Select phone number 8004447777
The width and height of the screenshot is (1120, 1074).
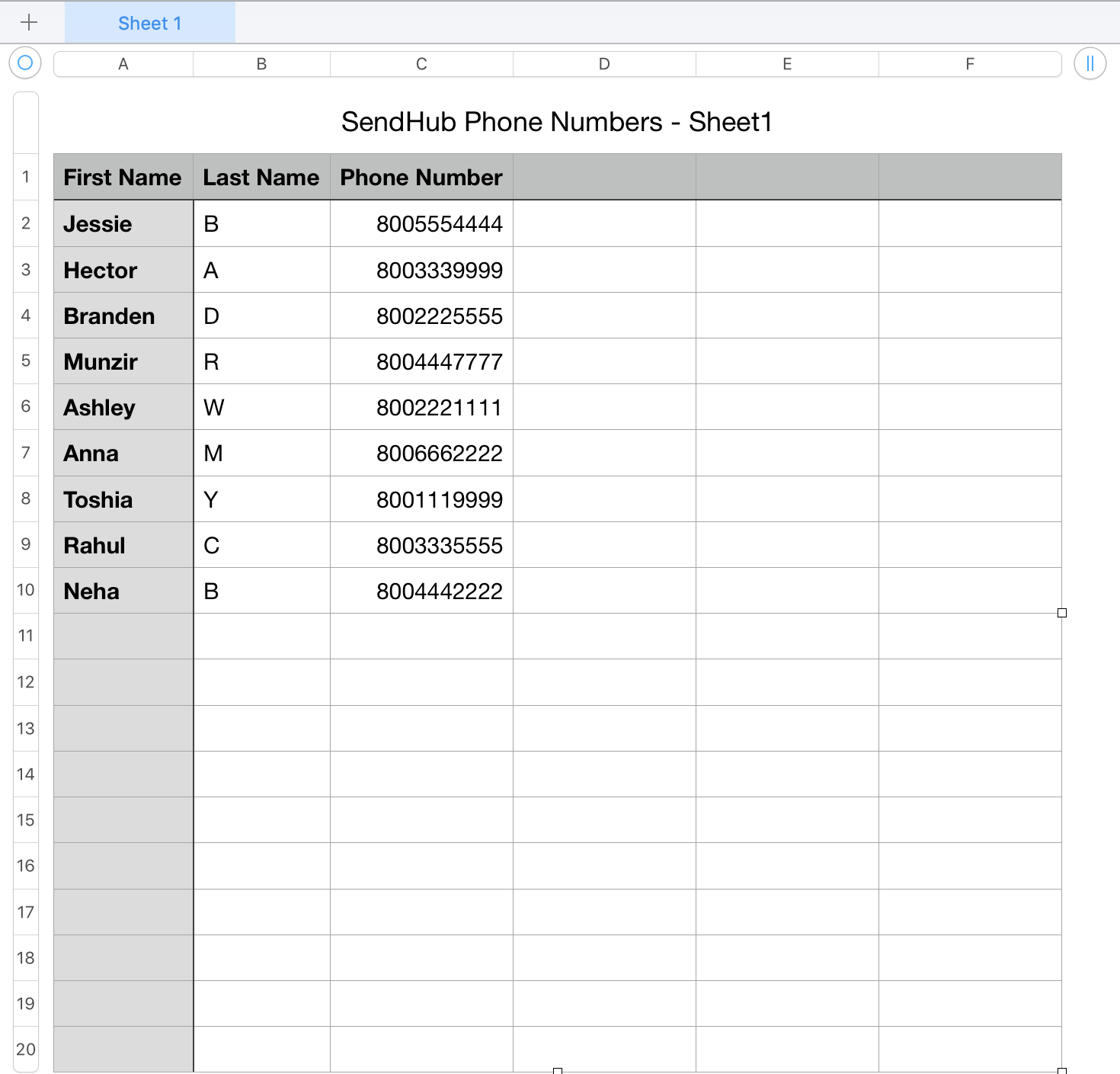point(421,361)
